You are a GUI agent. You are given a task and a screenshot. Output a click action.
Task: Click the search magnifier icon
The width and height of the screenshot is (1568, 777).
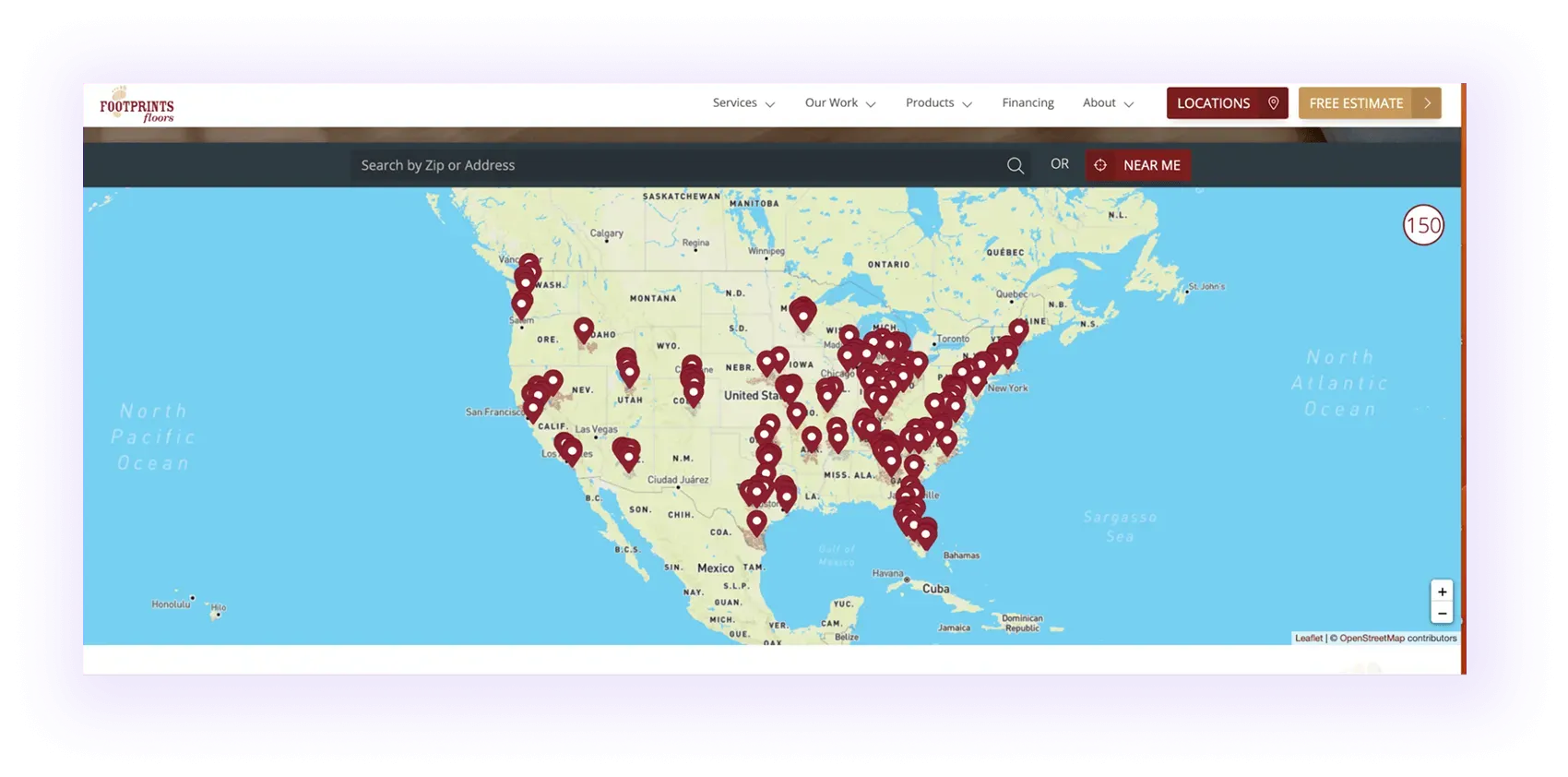pos(1016,165)
